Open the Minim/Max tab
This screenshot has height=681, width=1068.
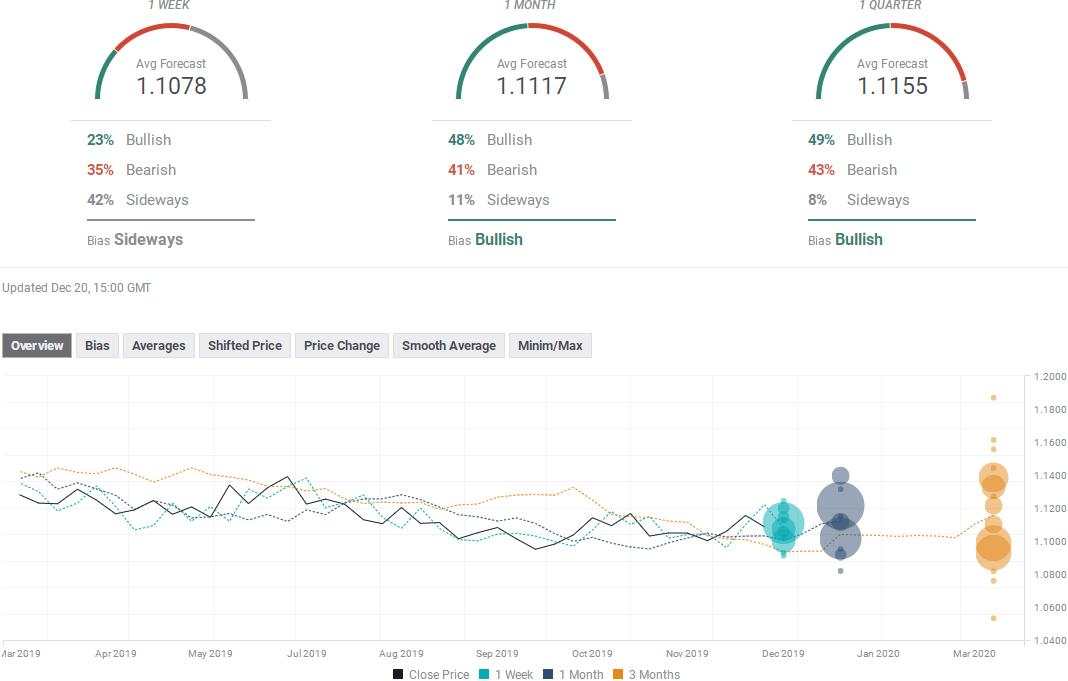click(x=550, y=345)
